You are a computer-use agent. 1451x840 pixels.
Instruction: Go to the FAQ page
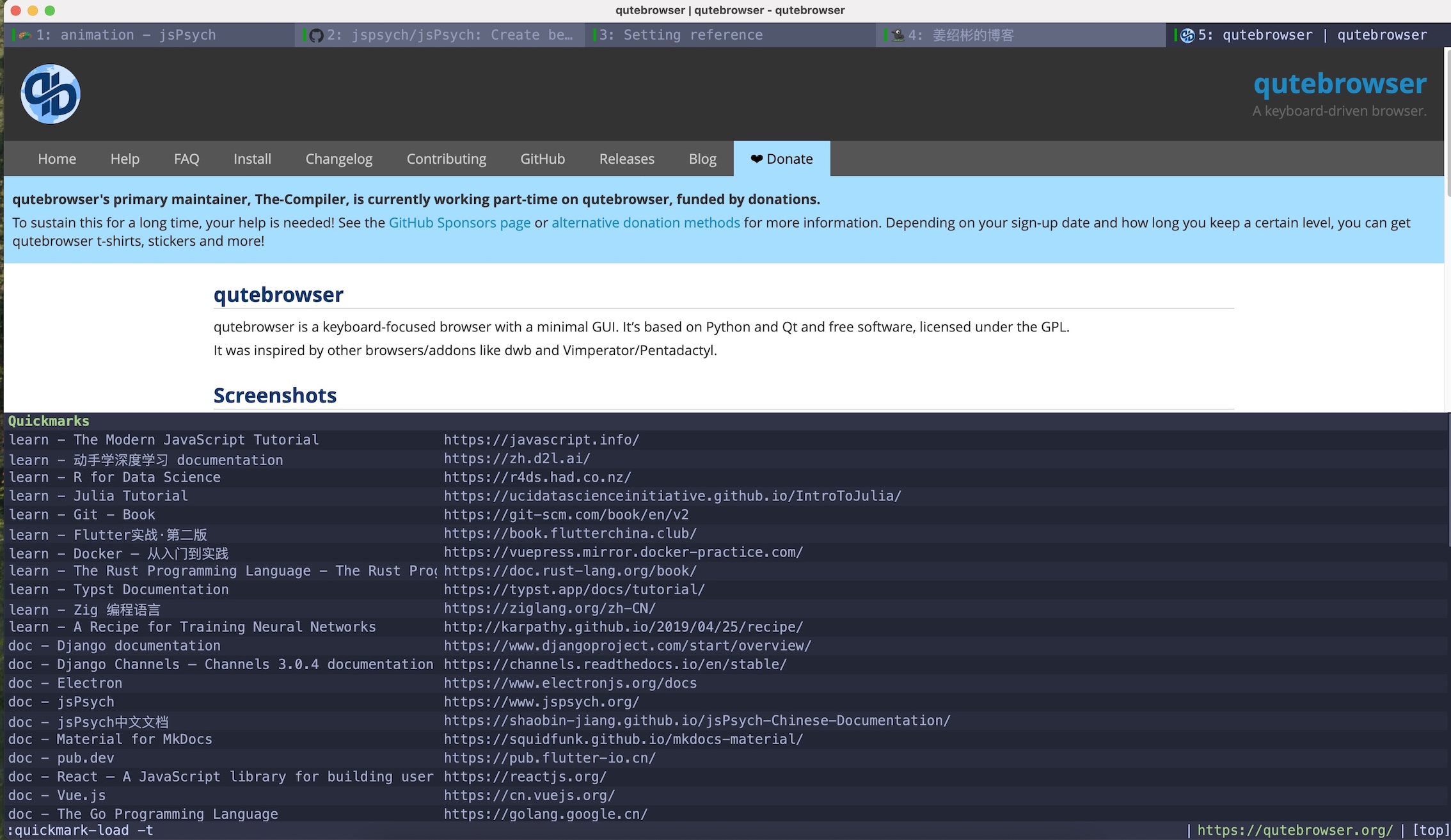tap(186, 159)
